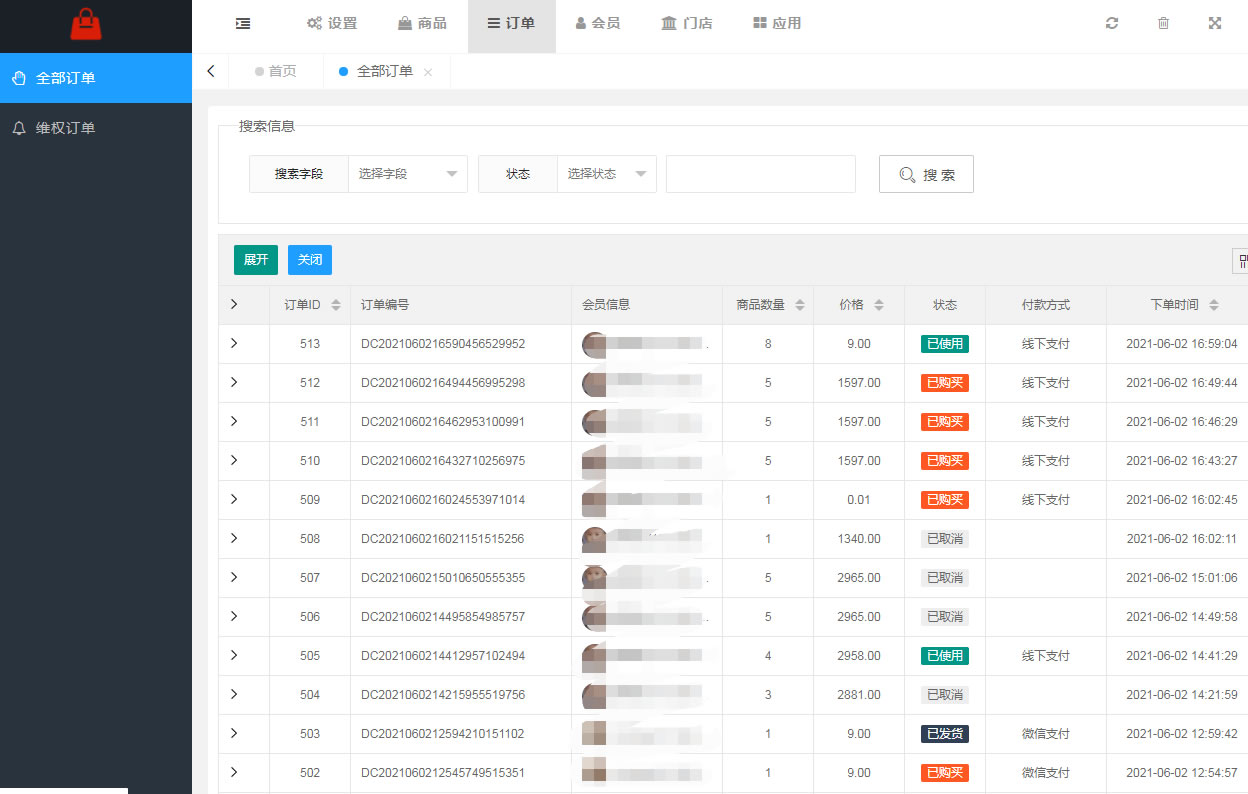Switch to the 首页 tab
1248x794 pixels.
tap(276, 71)
